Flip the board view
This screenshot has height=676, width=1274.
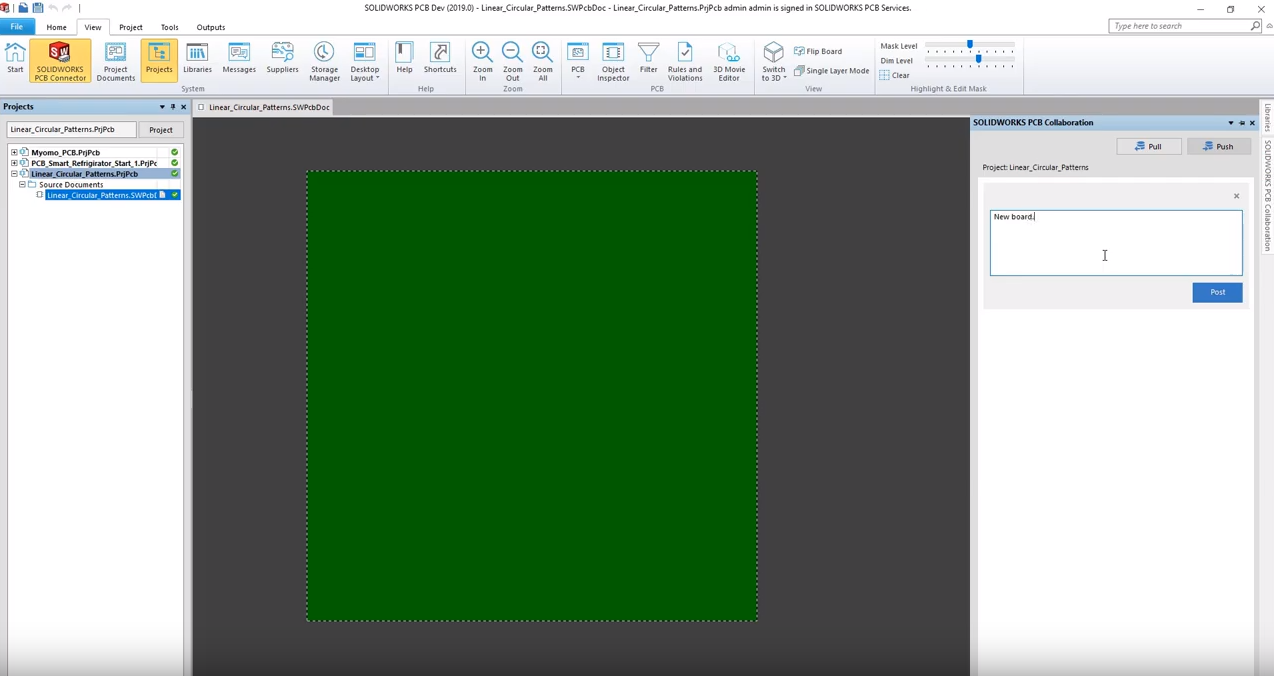[818, 51]
